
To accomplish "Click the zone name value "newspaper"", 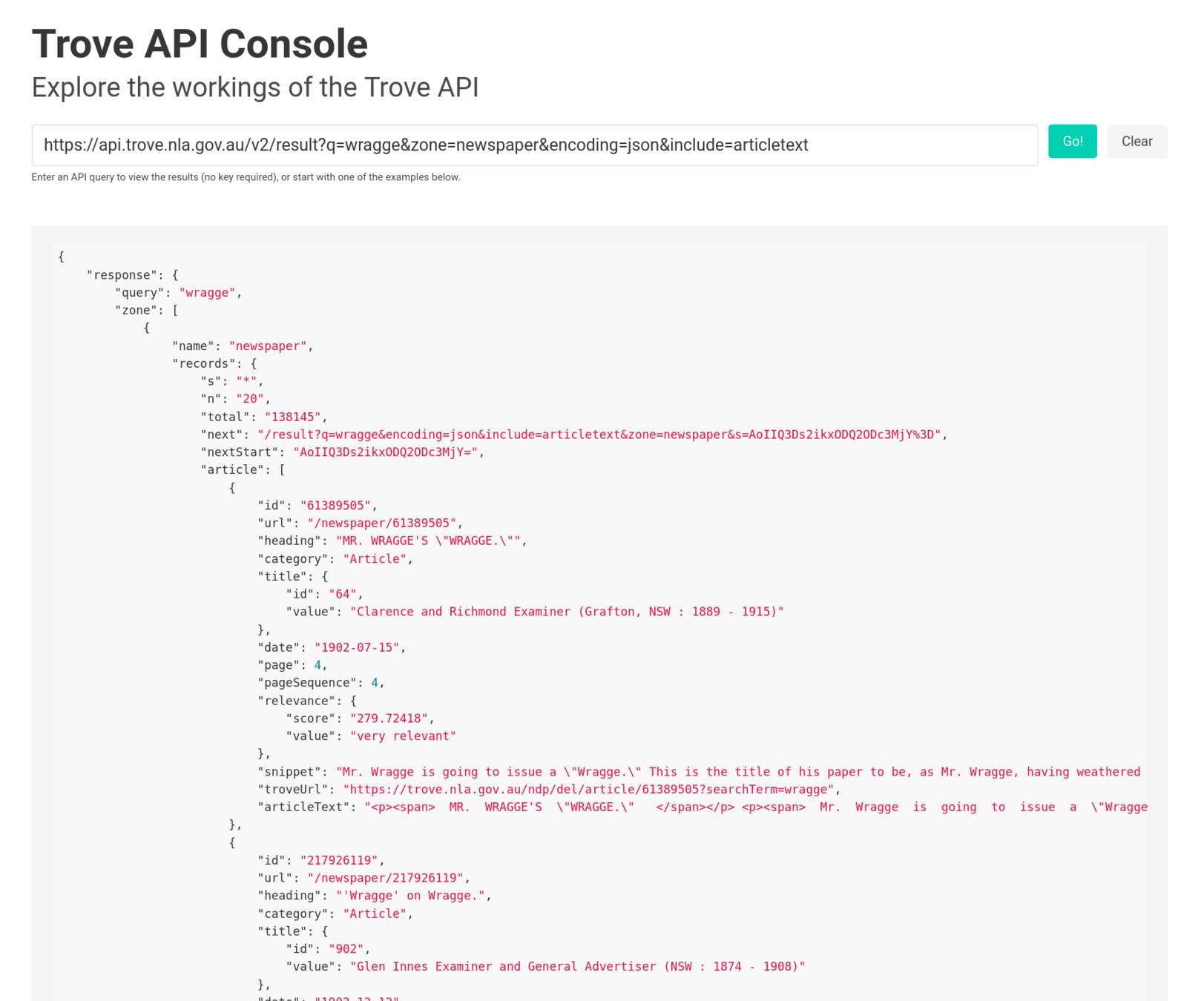I will [x=268, y=346].
